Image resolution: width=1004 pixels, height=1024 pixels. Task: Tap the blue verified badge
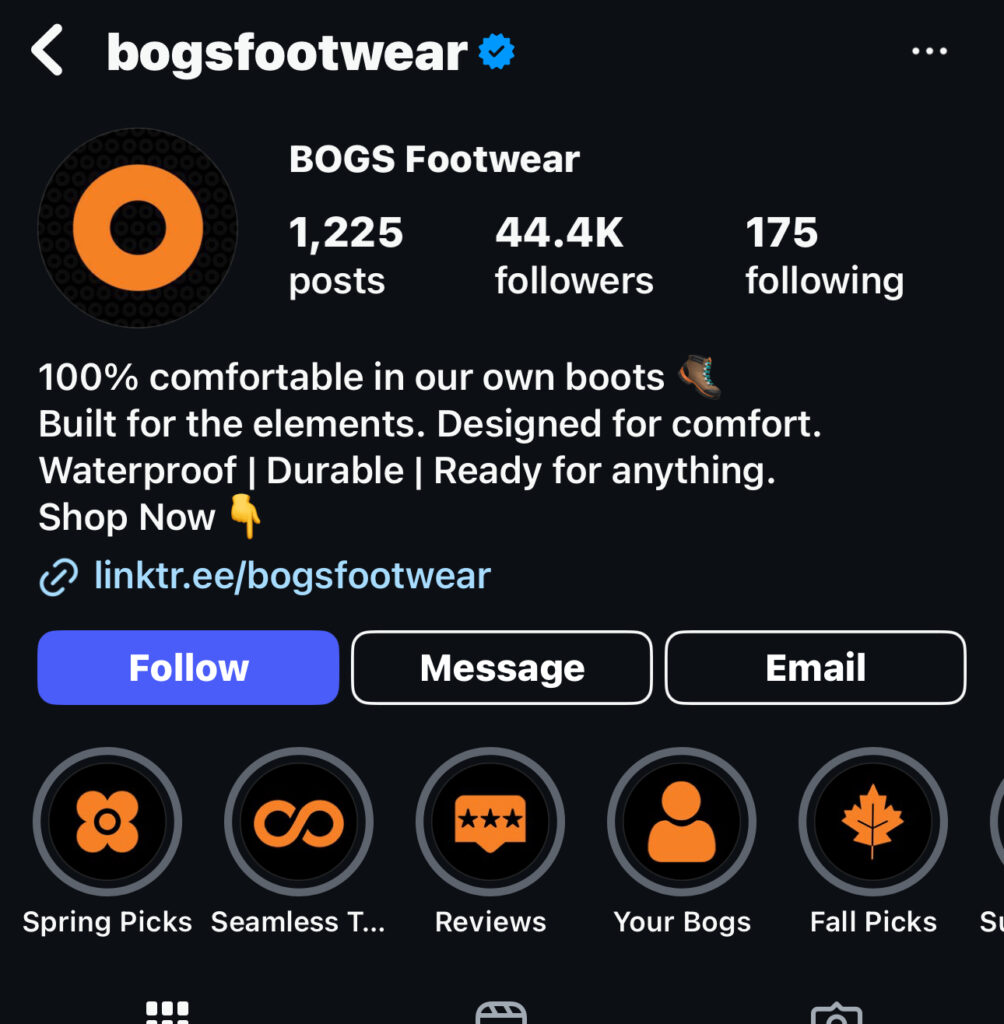point(496,52)
